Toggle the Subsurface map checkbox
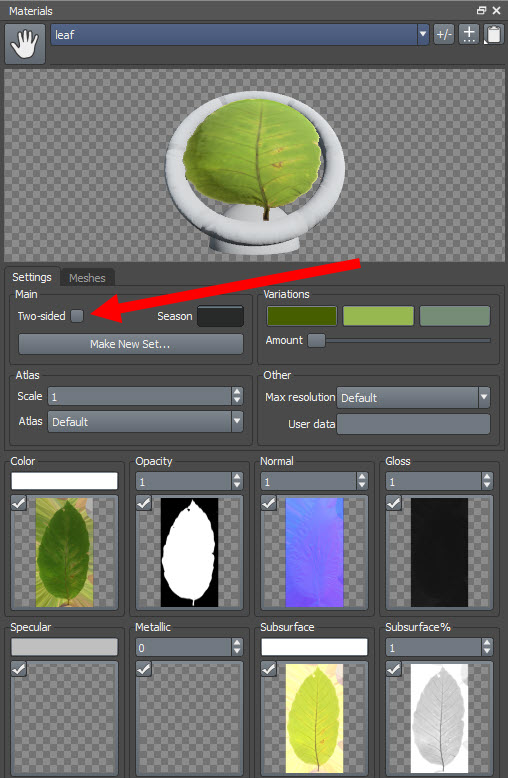 pyautogui.click(x=268, y=669)
